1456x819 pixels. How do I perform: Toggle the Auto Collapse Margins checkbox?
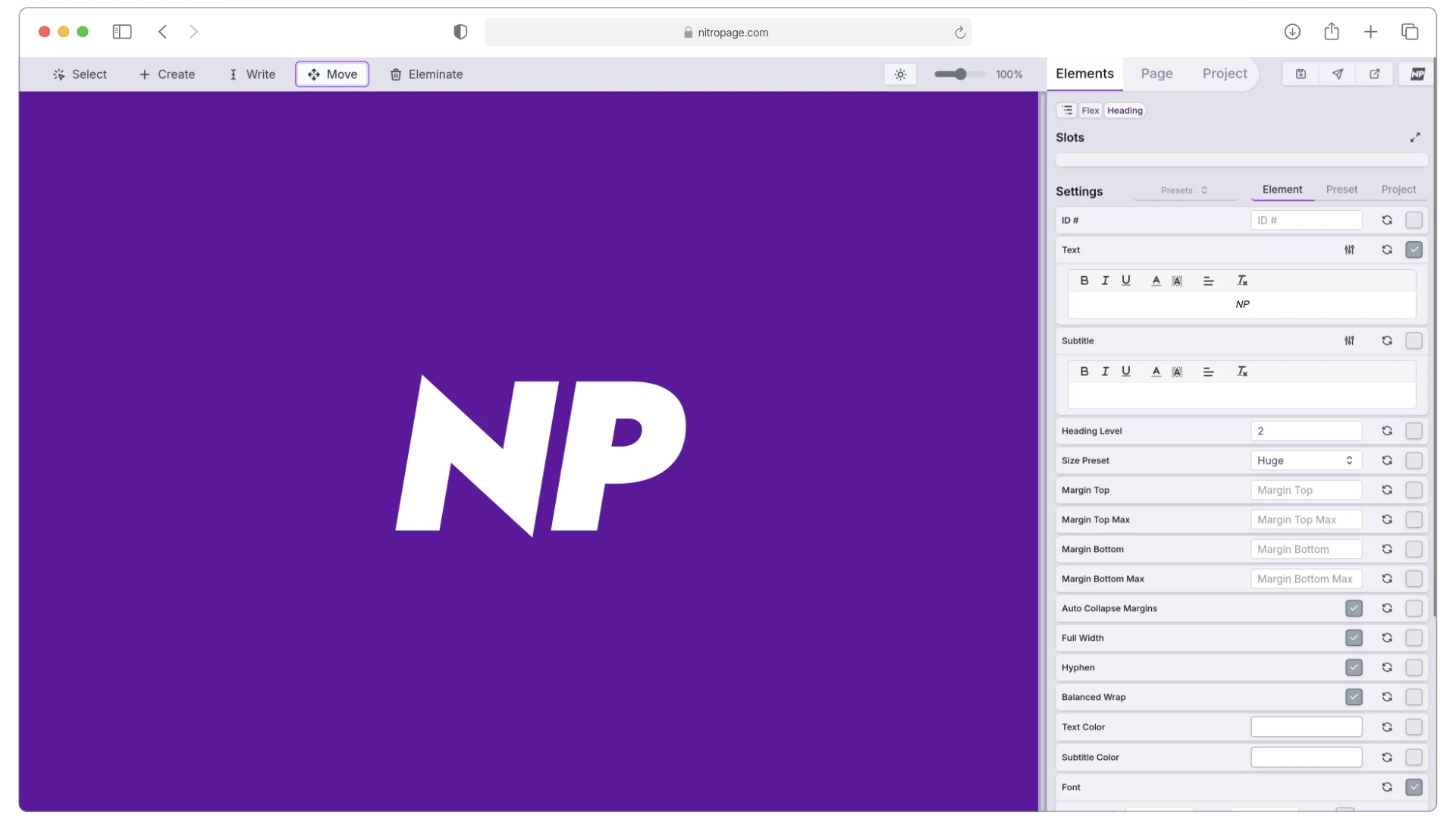pos(1354,608)
